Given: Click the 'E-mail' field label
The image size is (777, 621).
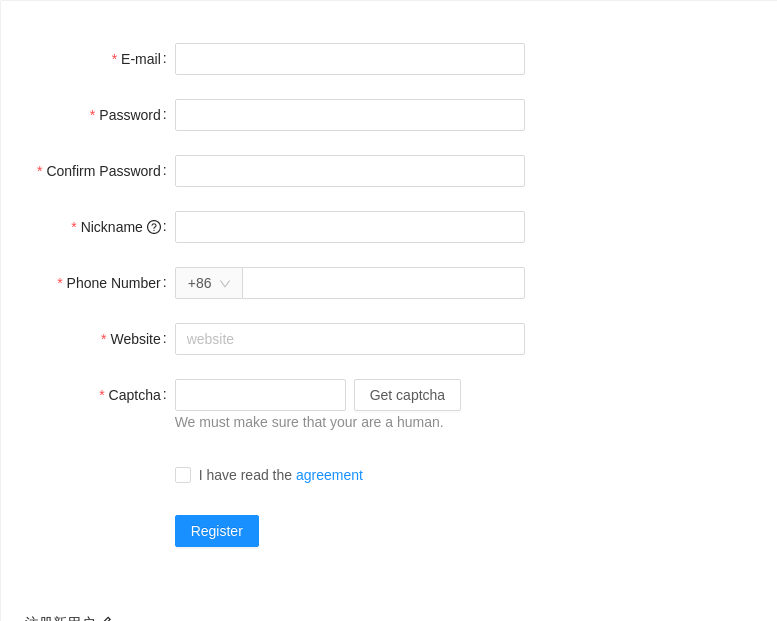Looking at the screenshot, I should [141, 59].
